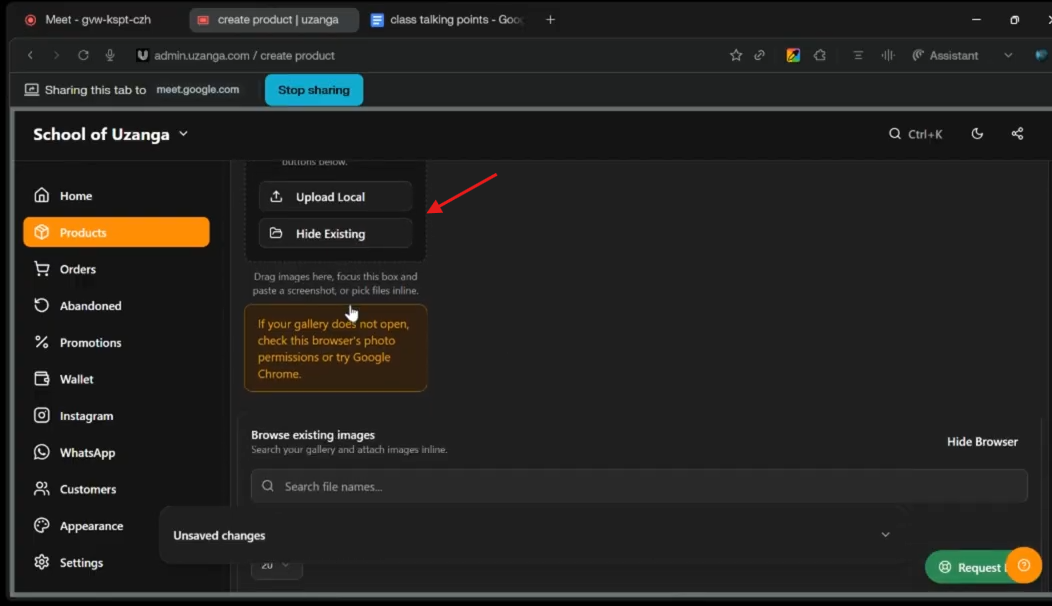Image resolution: width=1052 pixels, height=606 pixels.
Task: Go back in browser history
Action: pos(30,55)
